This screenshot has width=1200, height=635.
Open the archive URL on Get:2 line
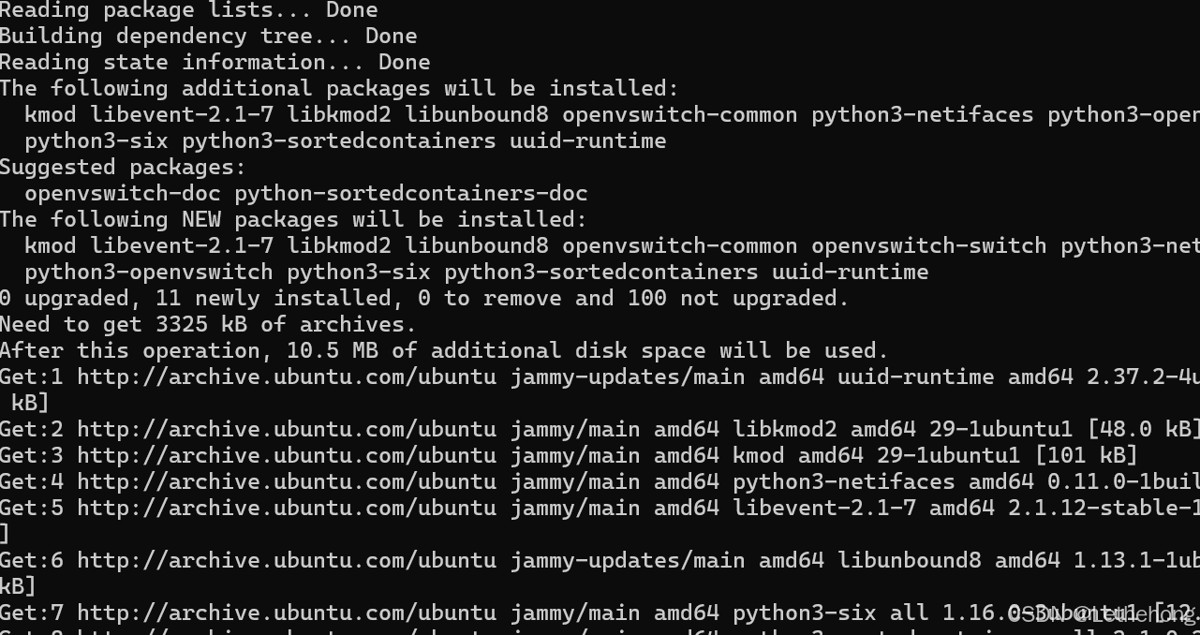point(286,429)
